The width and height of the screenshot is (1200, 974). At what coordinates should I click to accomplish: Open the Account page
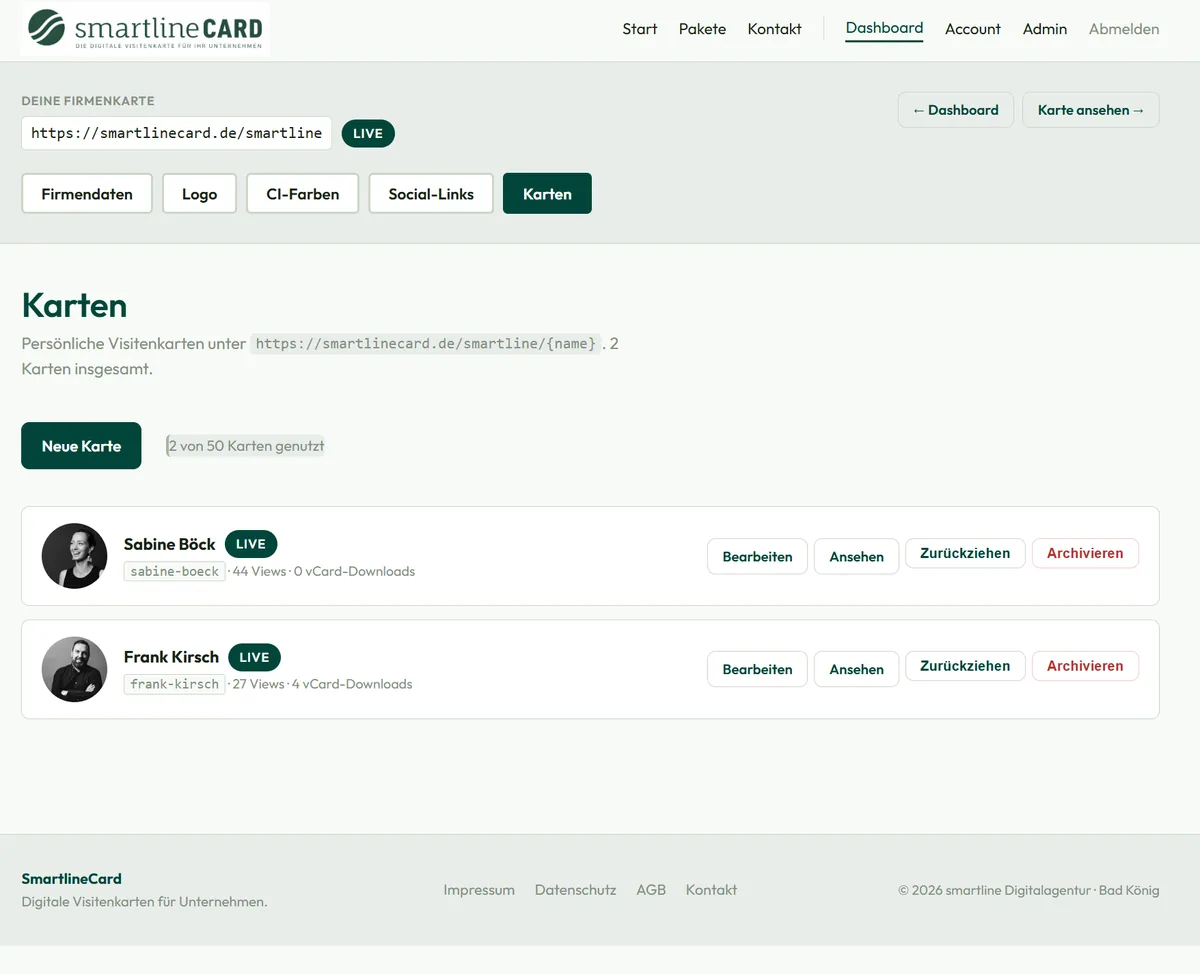pyautogui.click(x=972, y=29)
